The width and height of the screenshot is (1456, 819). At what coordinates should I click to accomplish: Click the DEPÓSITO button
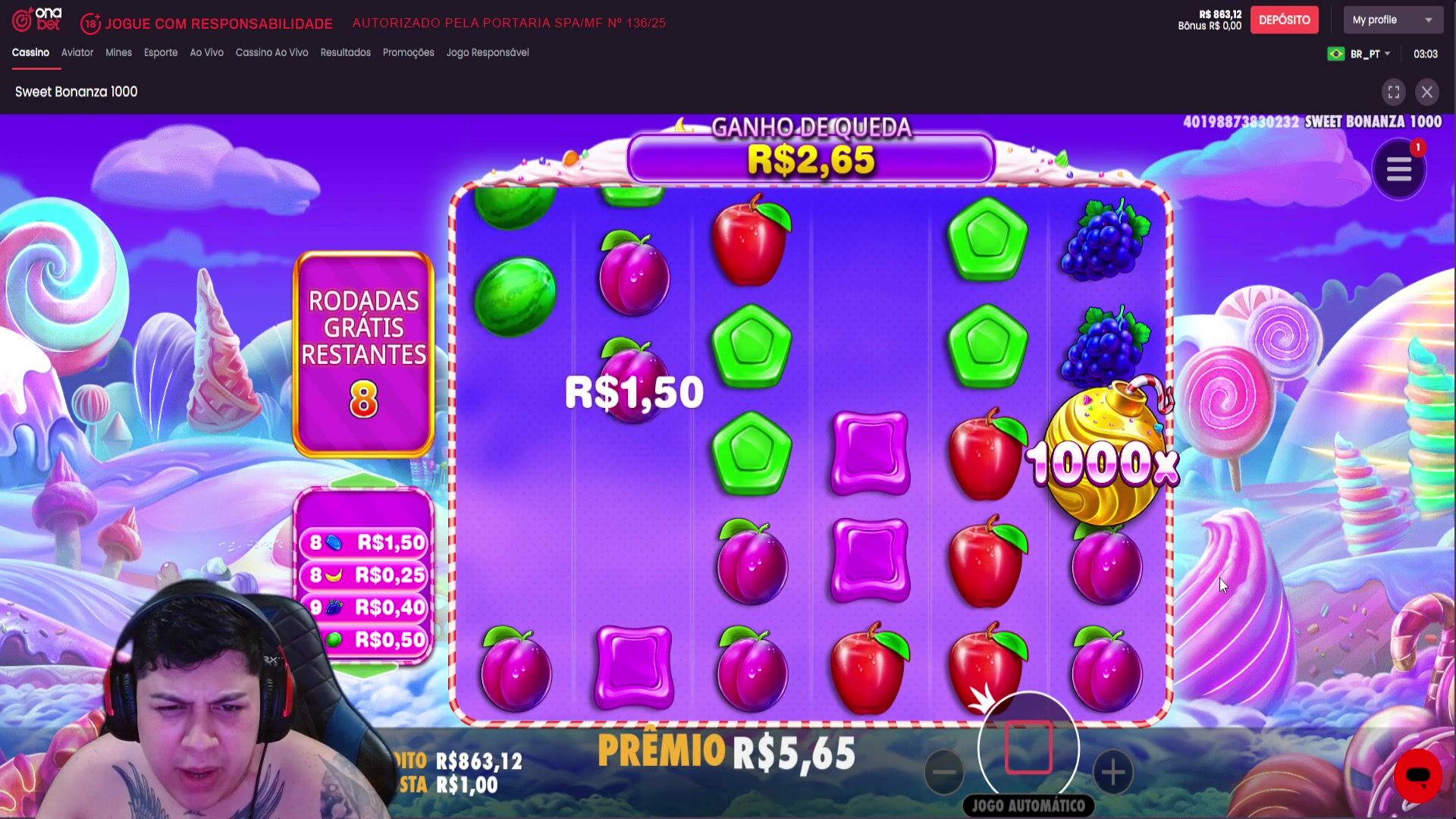(x=1284, y=20)
